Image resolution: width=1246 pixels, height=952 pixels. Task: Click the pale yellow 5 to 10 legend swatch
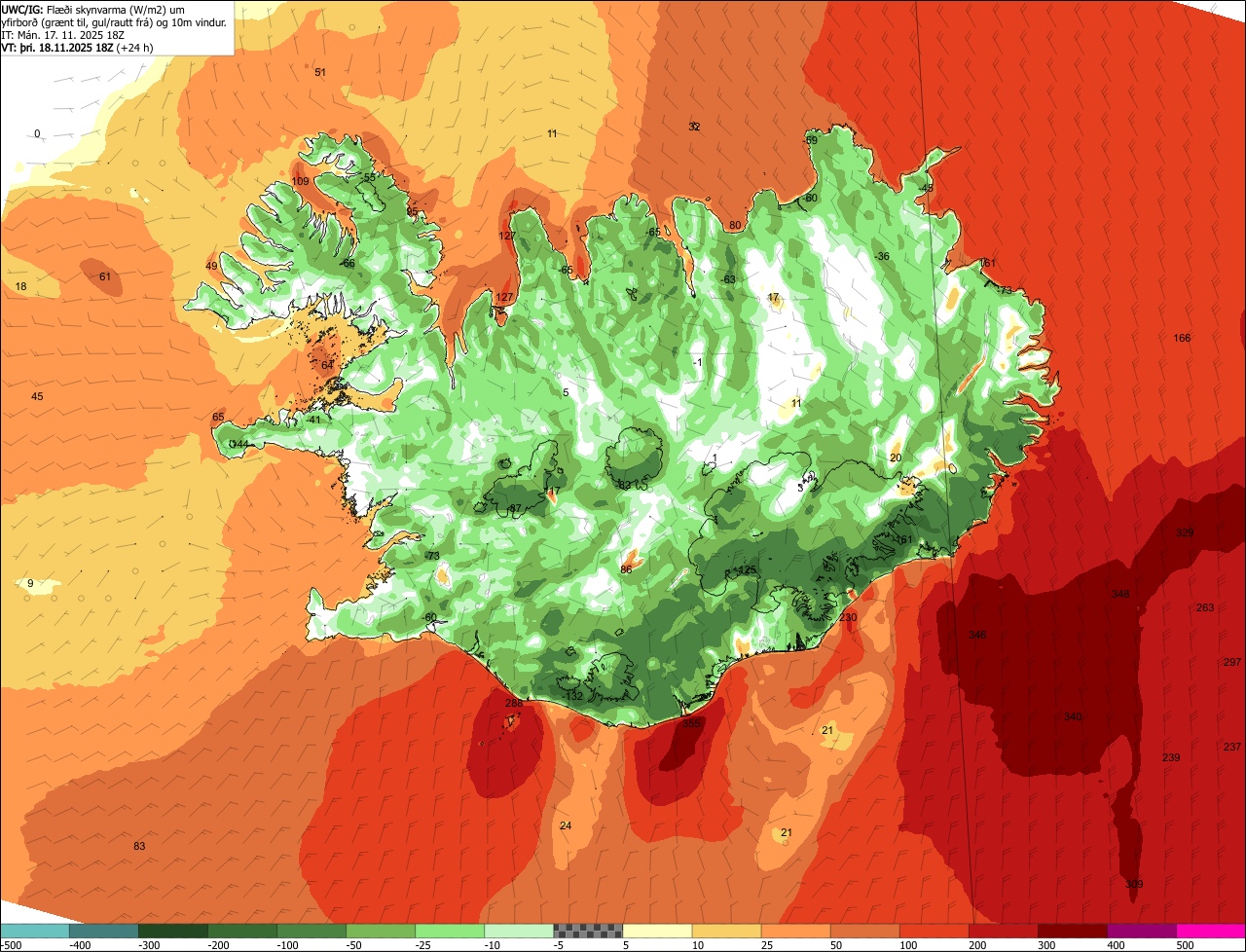click(x=657, y=931)
